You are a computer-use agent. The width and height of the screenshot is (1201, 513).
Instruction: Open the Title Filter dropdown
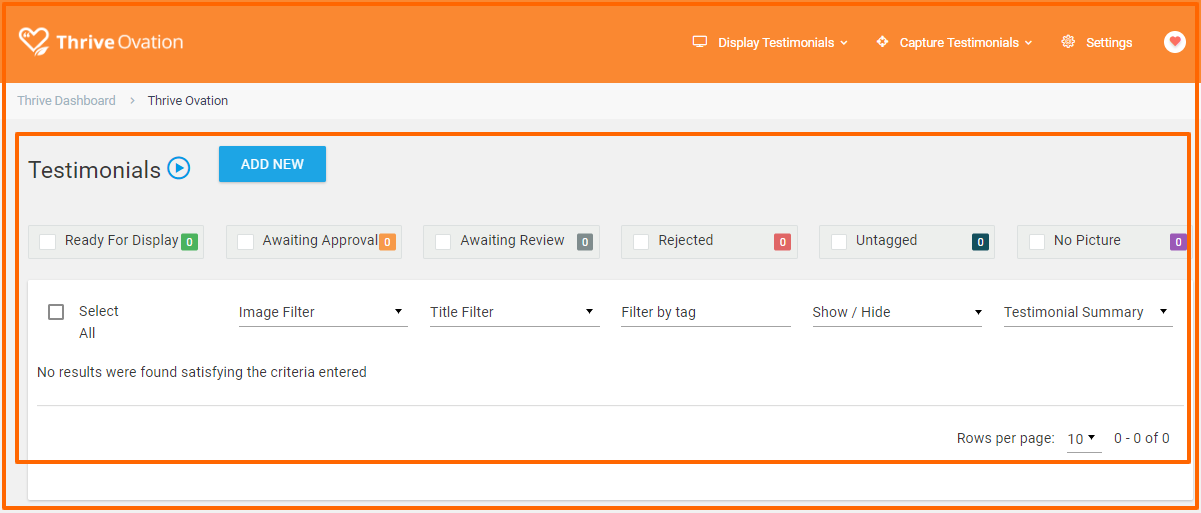(x=515, y=312)
